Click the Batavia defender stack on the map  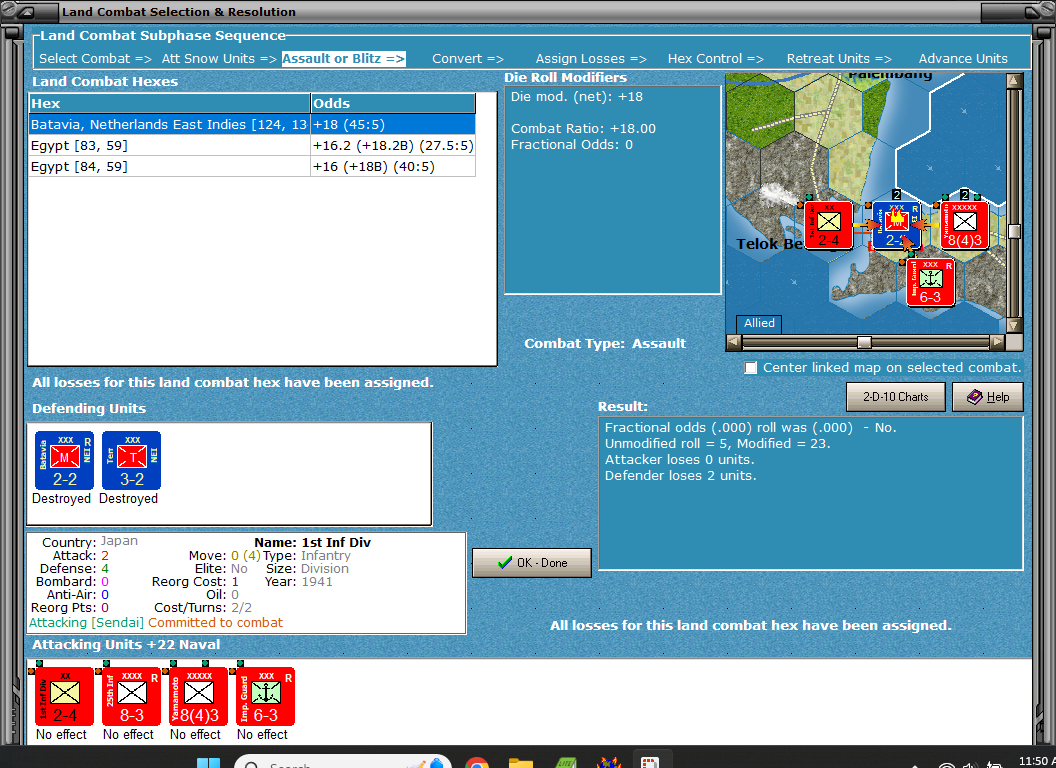[x=896, y=226]
